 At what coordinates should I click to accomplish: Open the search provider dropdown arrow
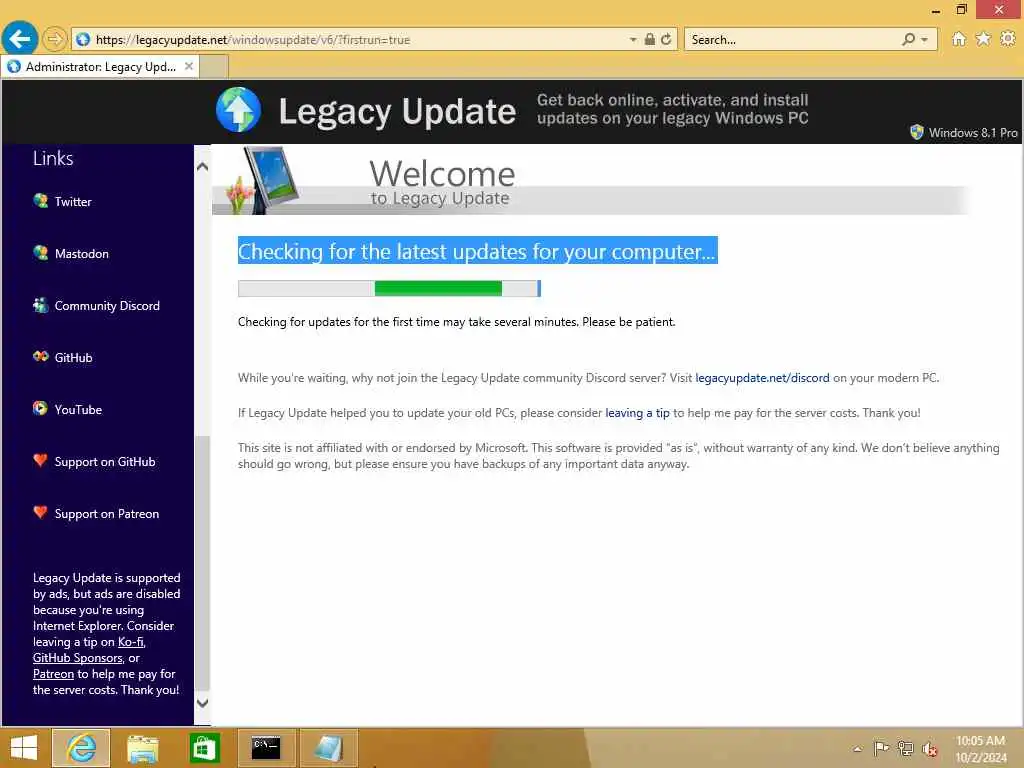(925, 40)
